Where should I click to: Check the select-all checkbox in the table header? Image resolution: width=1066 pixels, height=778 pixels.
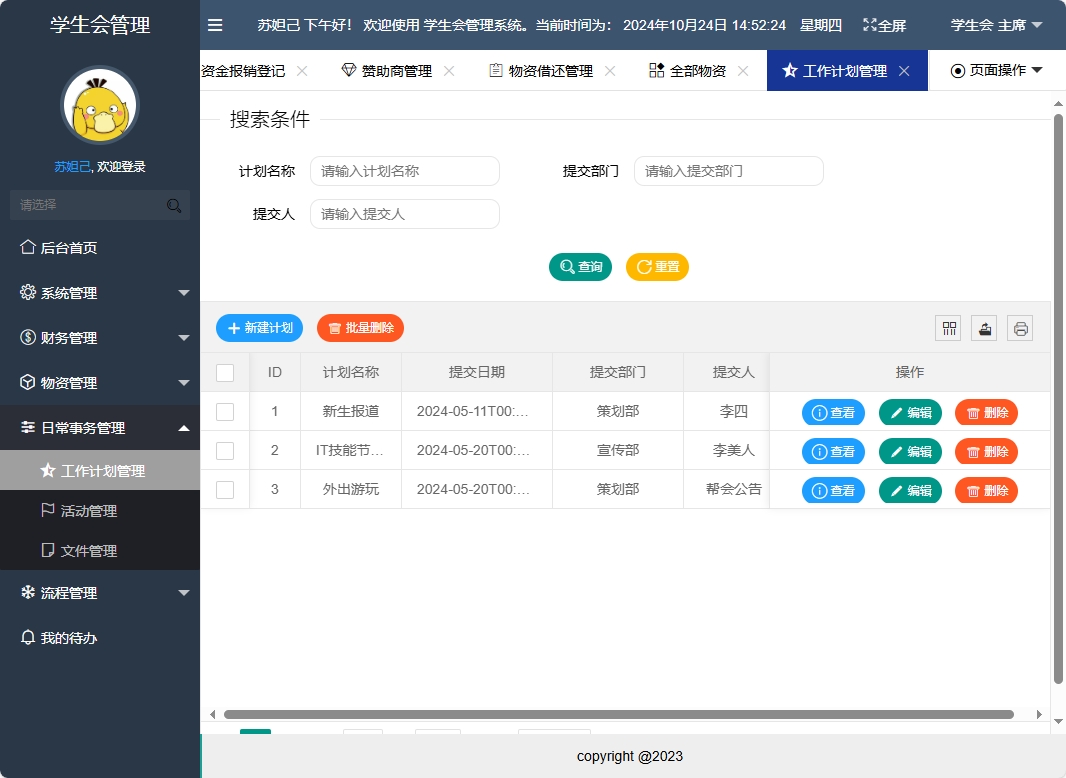[225, 371]
